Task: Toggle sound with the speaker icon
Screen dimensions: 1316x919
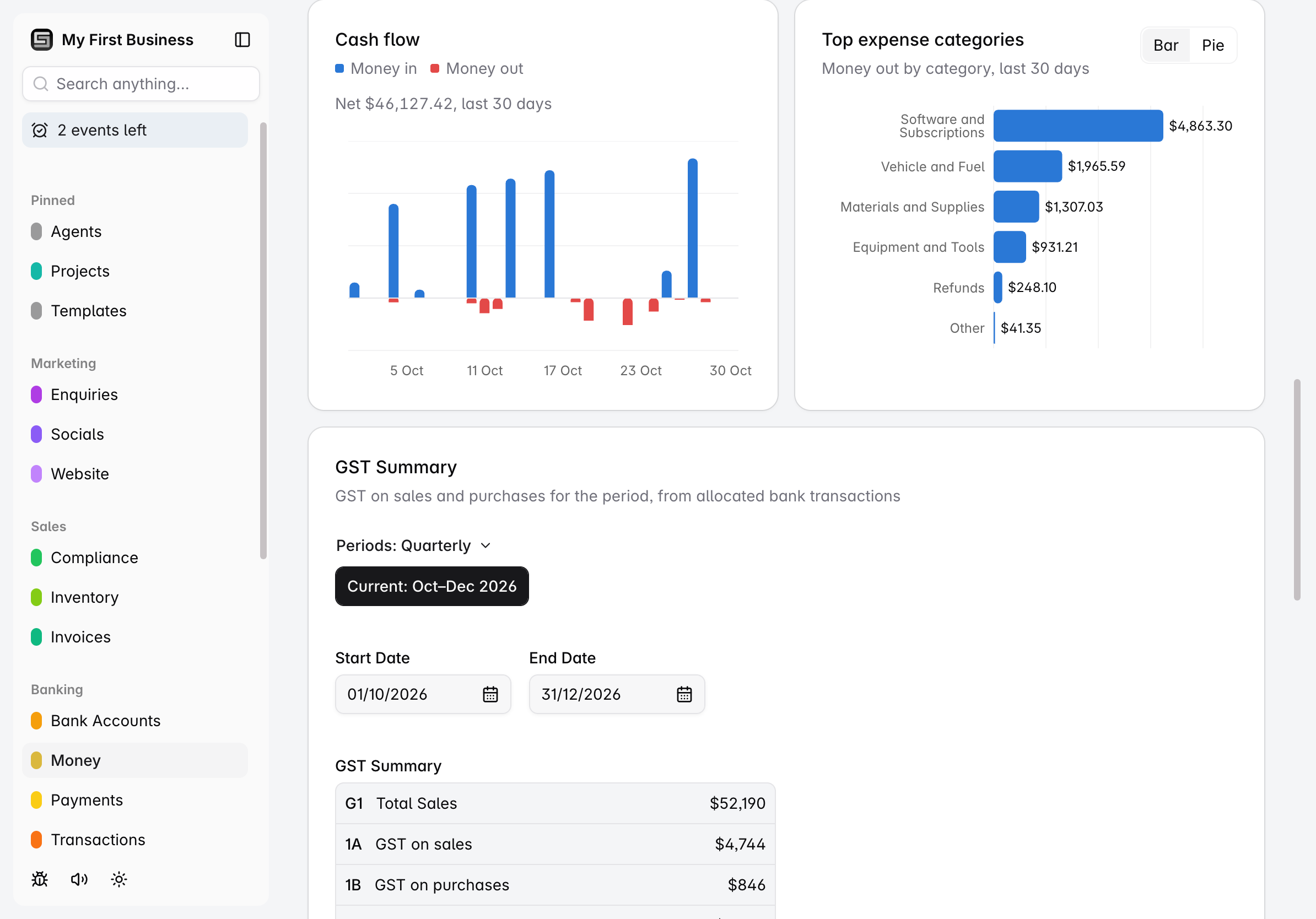Action: 79,879
